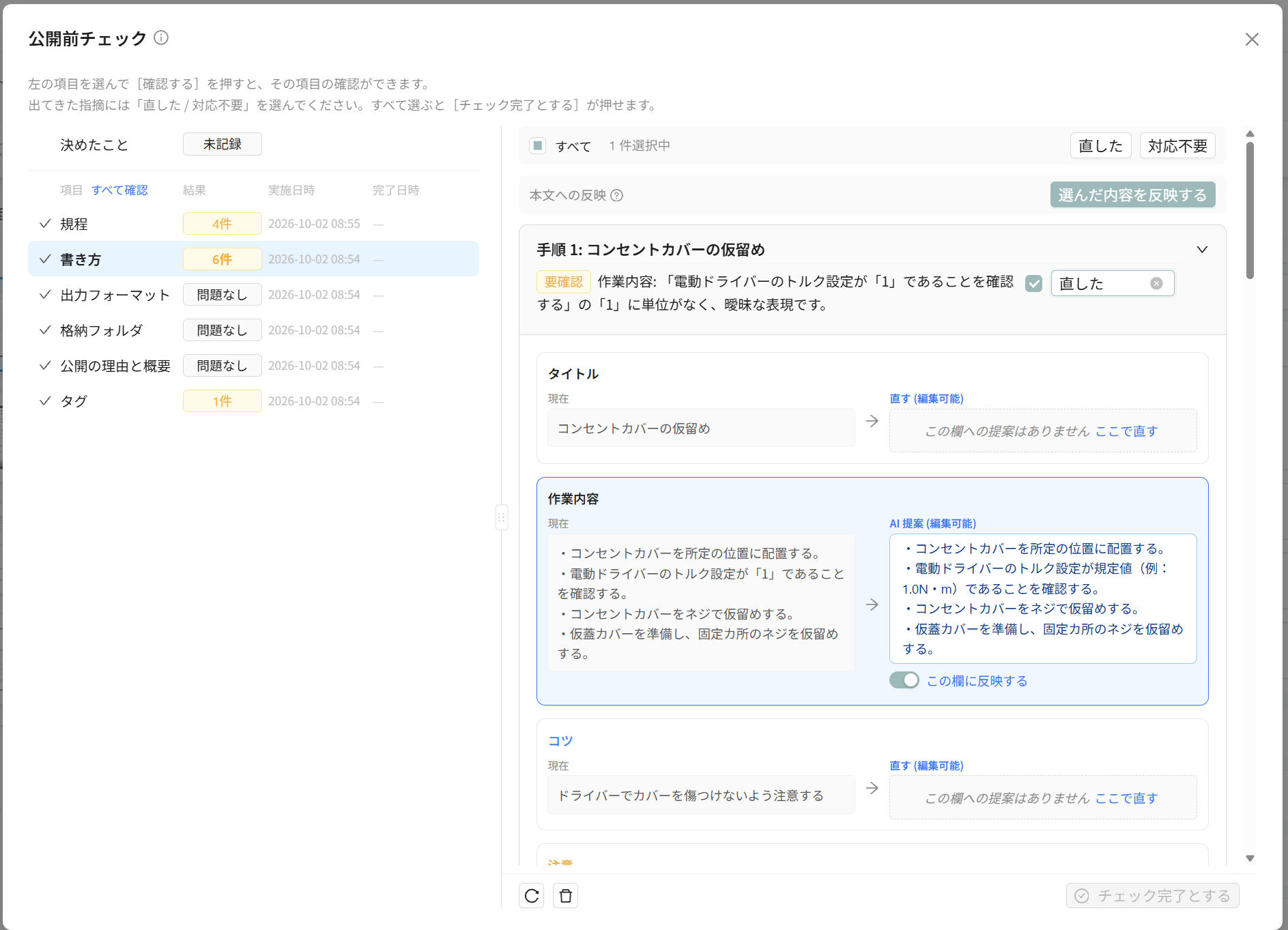Click the panel divider drag handle
Image resolution: width=1288 pixels, height=930 pixels.
click(x=501, y=517)
